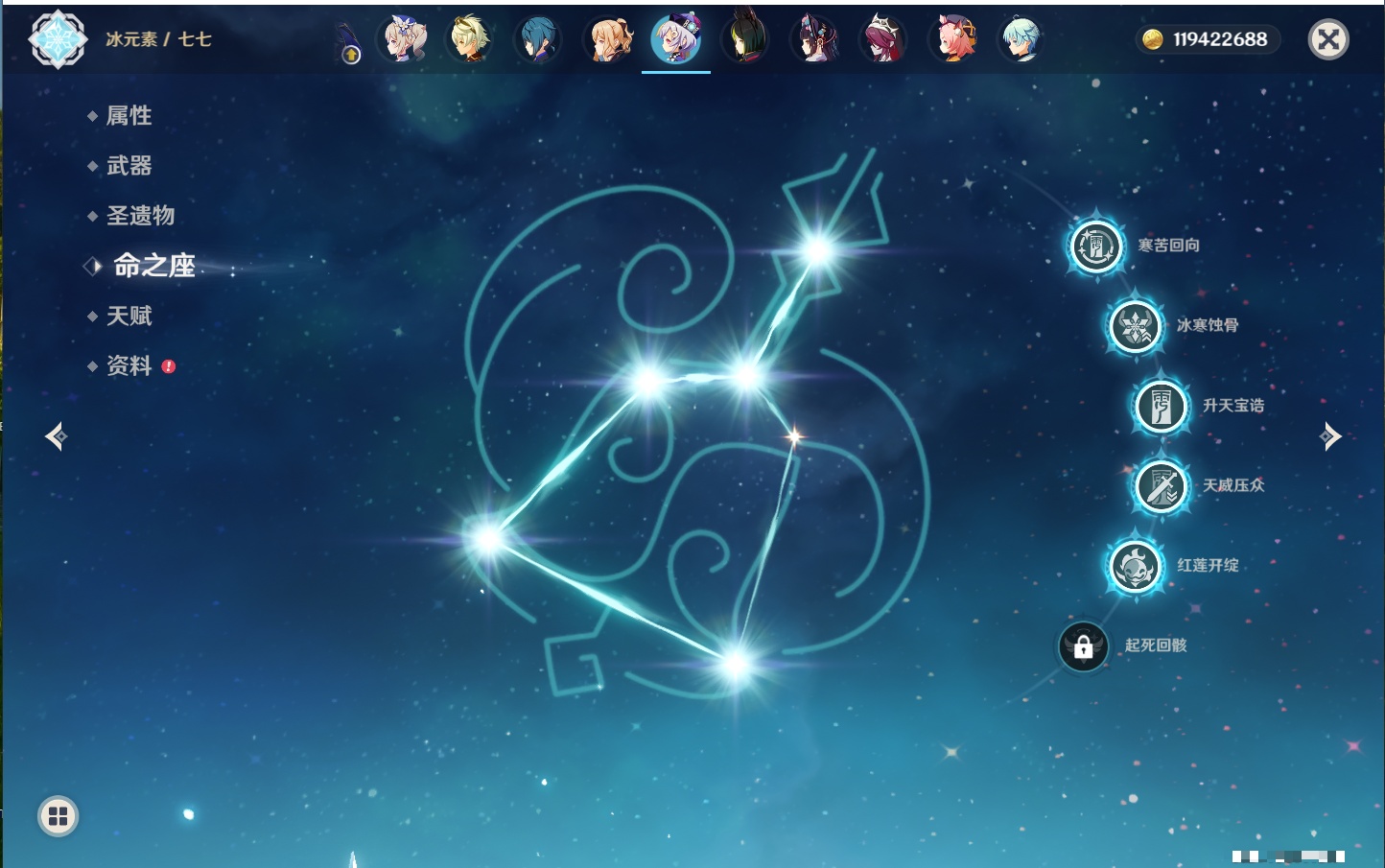Viewport: 1385px width, 868px height.
Task: Click the topmost bright constellation star
Action: [x=818, y=251]
